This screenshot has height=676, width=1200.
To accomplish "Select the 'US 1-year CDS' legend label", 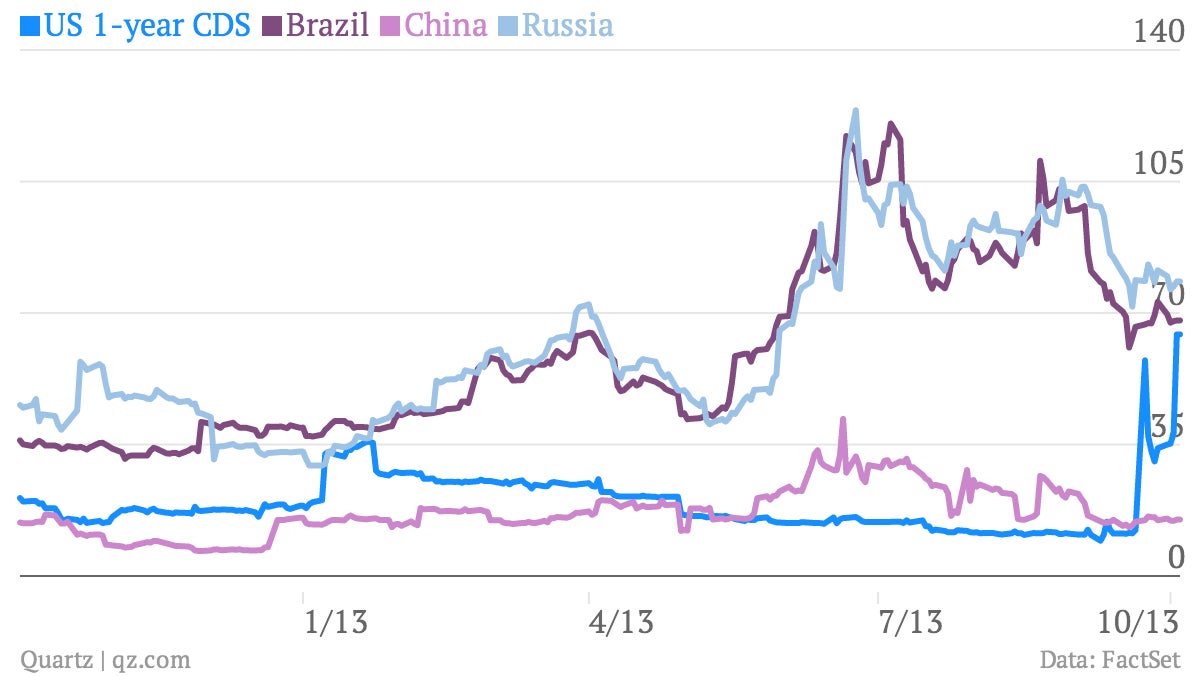I will (x=148, y=25).
